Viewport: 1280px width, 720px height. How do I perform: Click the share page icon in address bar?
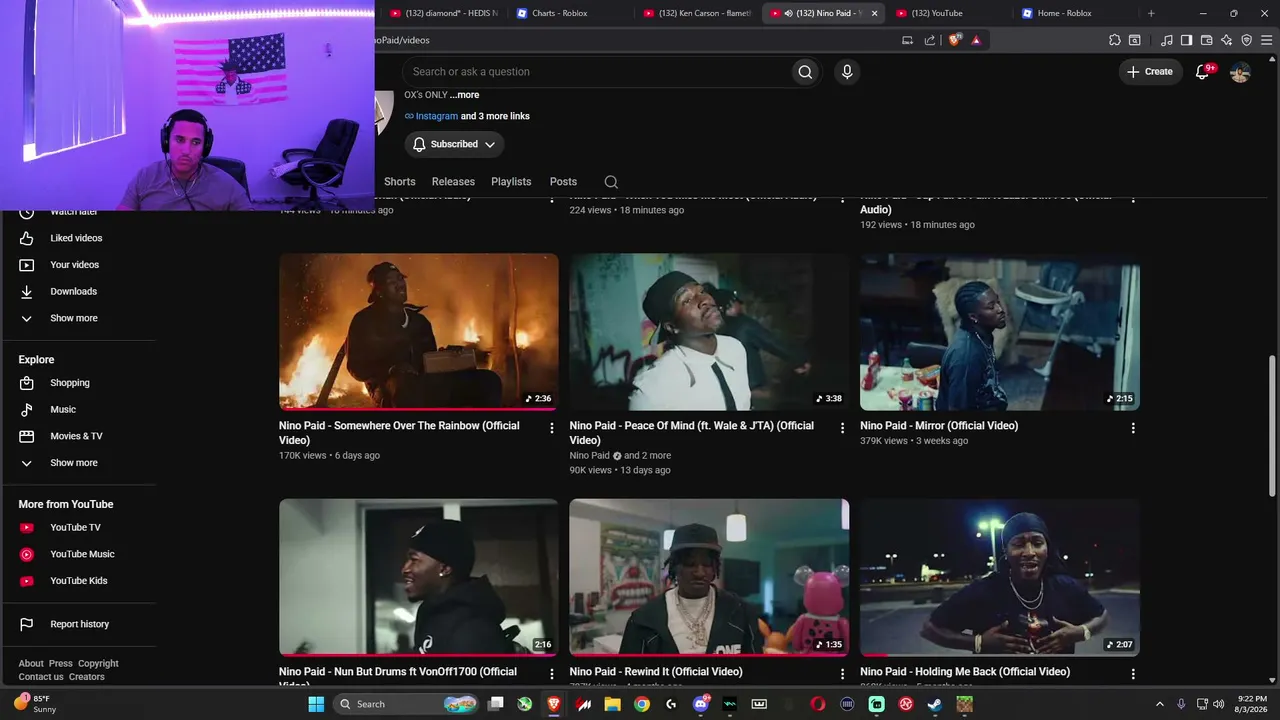(x=930, y=40)
